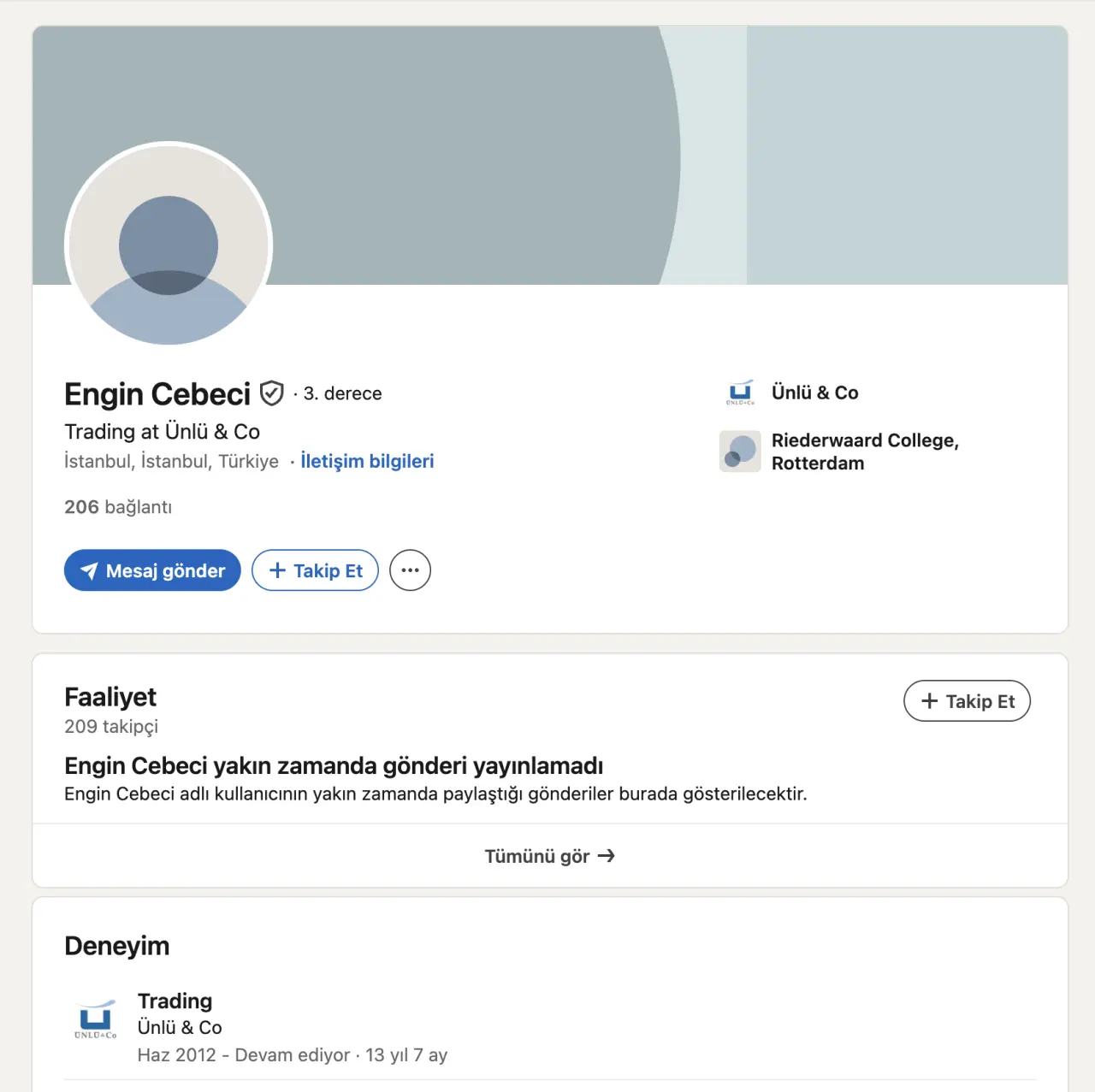Viewport: 1095px width, 1092px height.
Task: Click Tümünü gör to see all activity
Action: [x=537, y=856]
